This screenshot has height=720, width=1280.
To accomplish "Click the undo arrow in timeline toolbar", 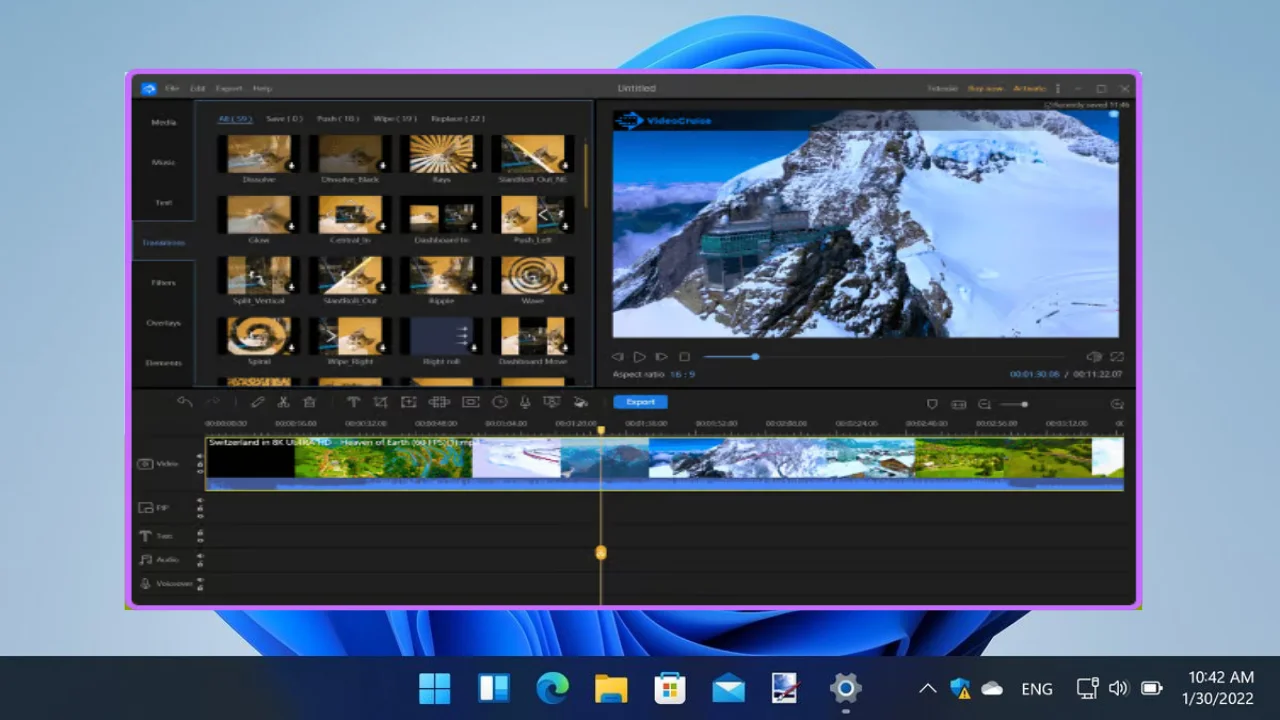I will [x=184, y=402].
